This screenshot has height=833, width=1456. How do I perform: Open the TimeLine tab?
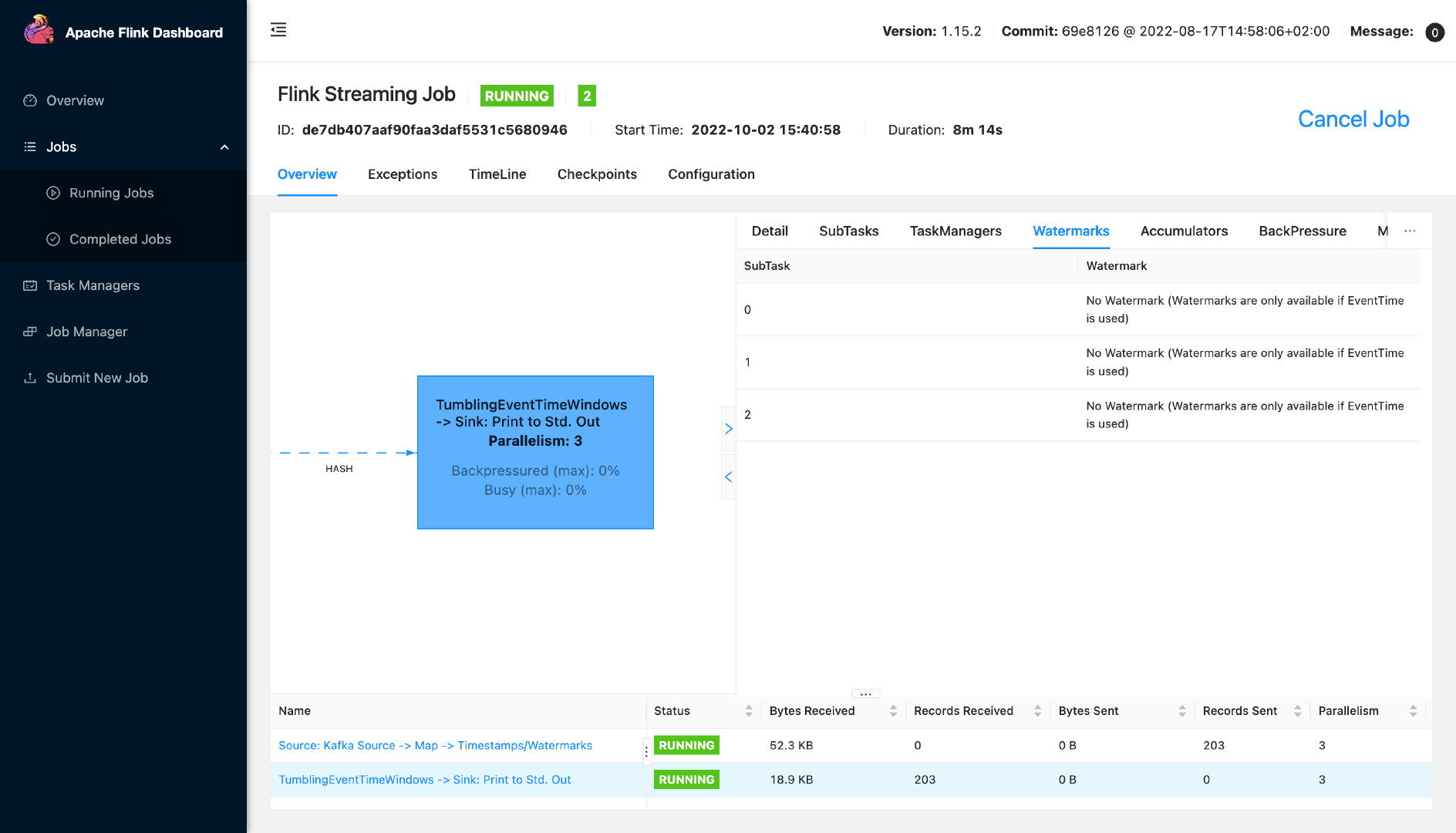point(497,174)
